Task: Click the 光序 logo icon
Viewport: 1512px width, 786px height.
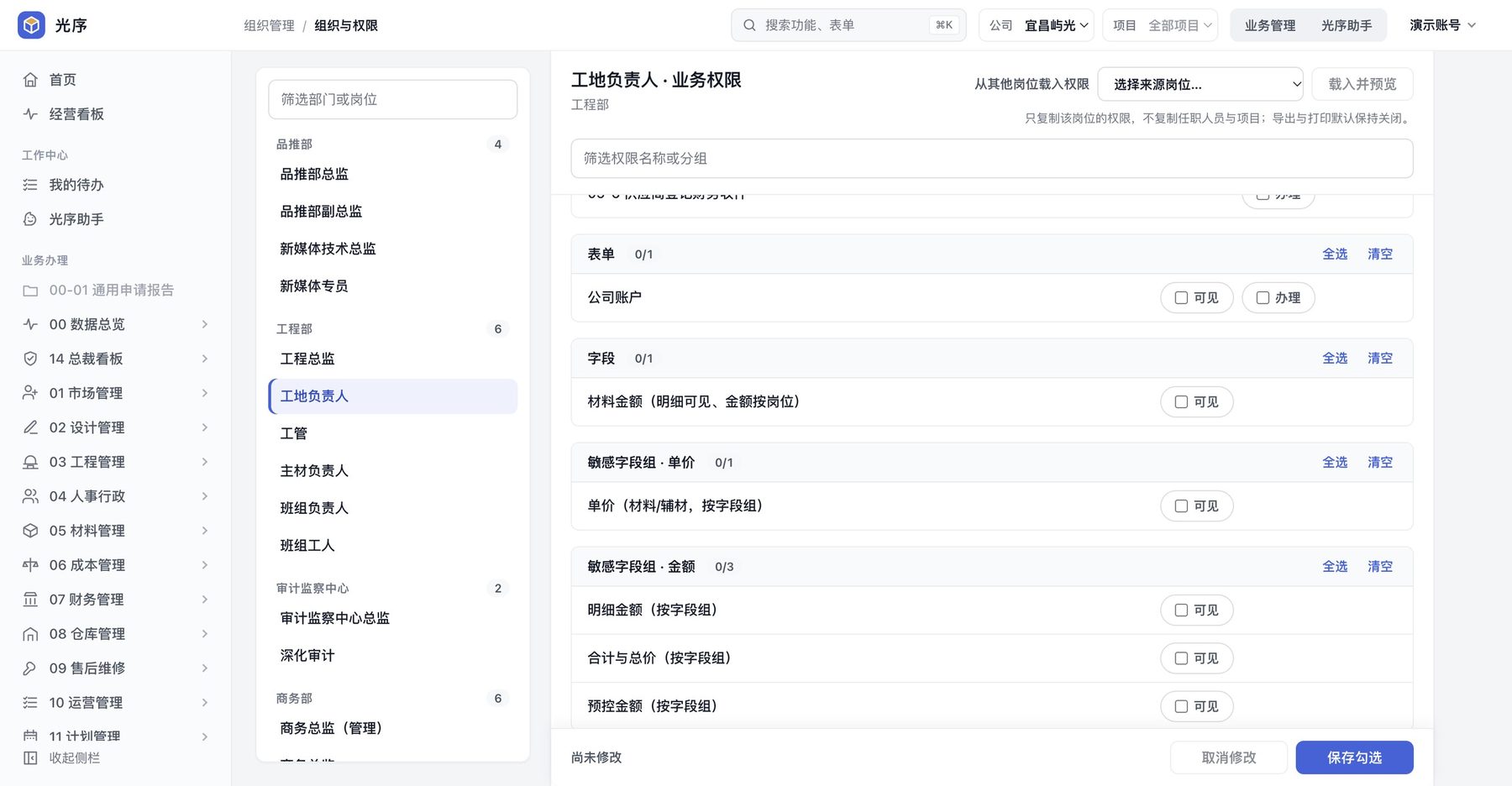Action: point(32,25)
